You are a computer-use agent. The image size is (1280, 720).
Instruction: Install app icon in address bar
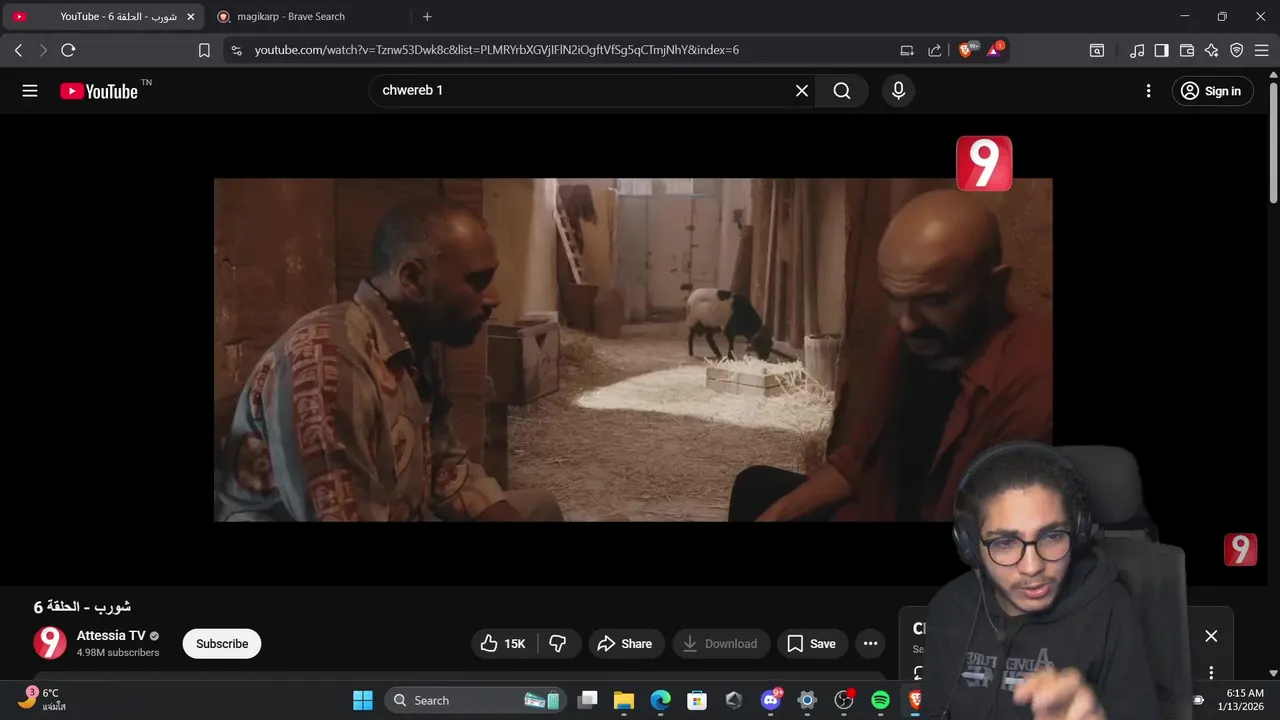click(907, 50)
